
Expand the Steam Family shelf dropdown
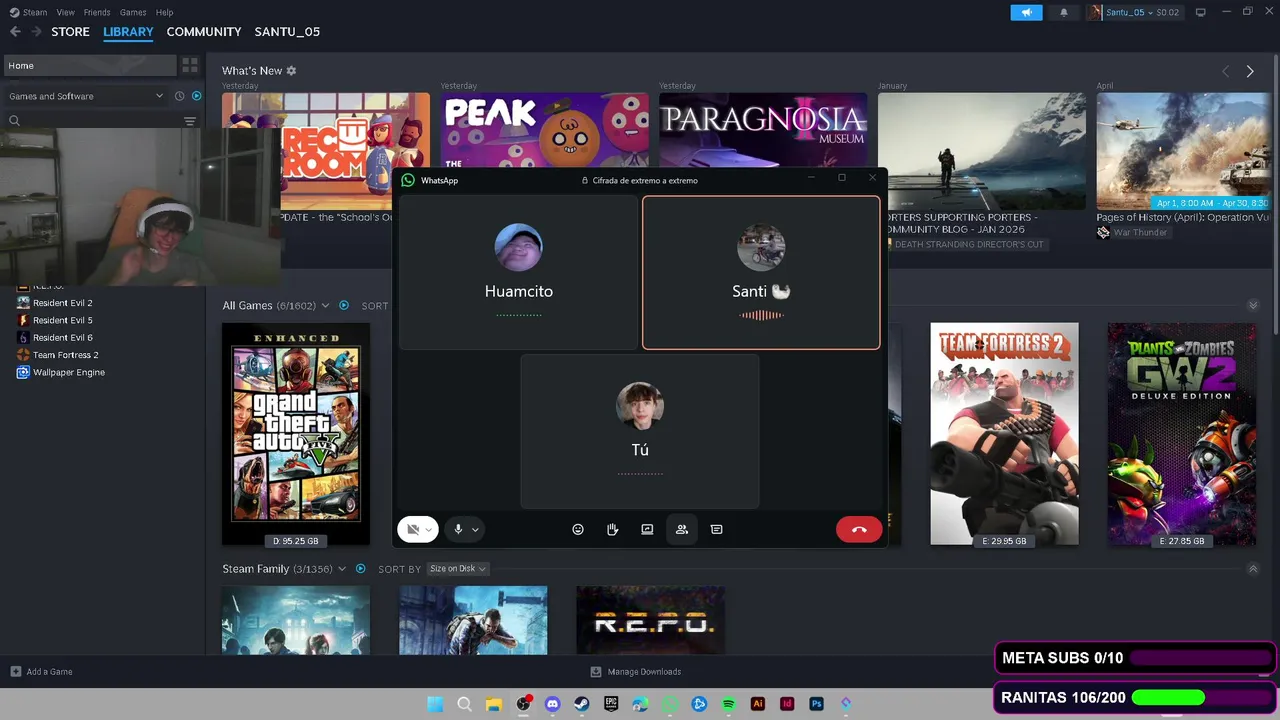[342, 569]
